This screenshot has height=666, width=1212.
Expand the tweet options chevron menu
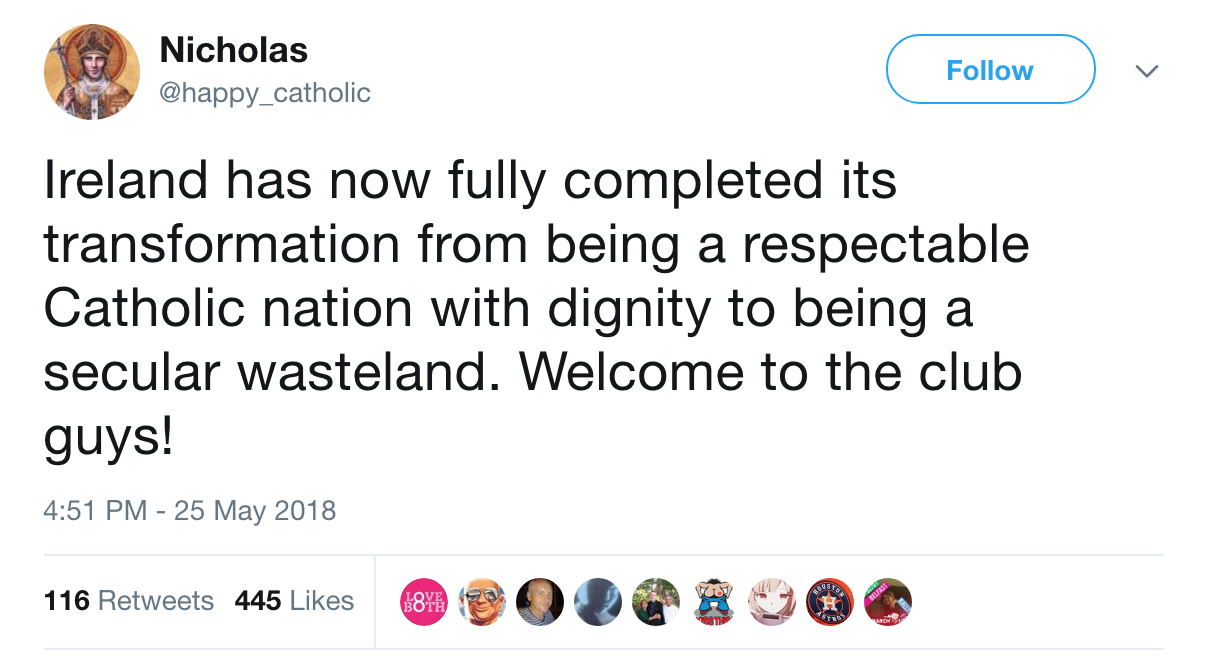tap(1147, 71)
